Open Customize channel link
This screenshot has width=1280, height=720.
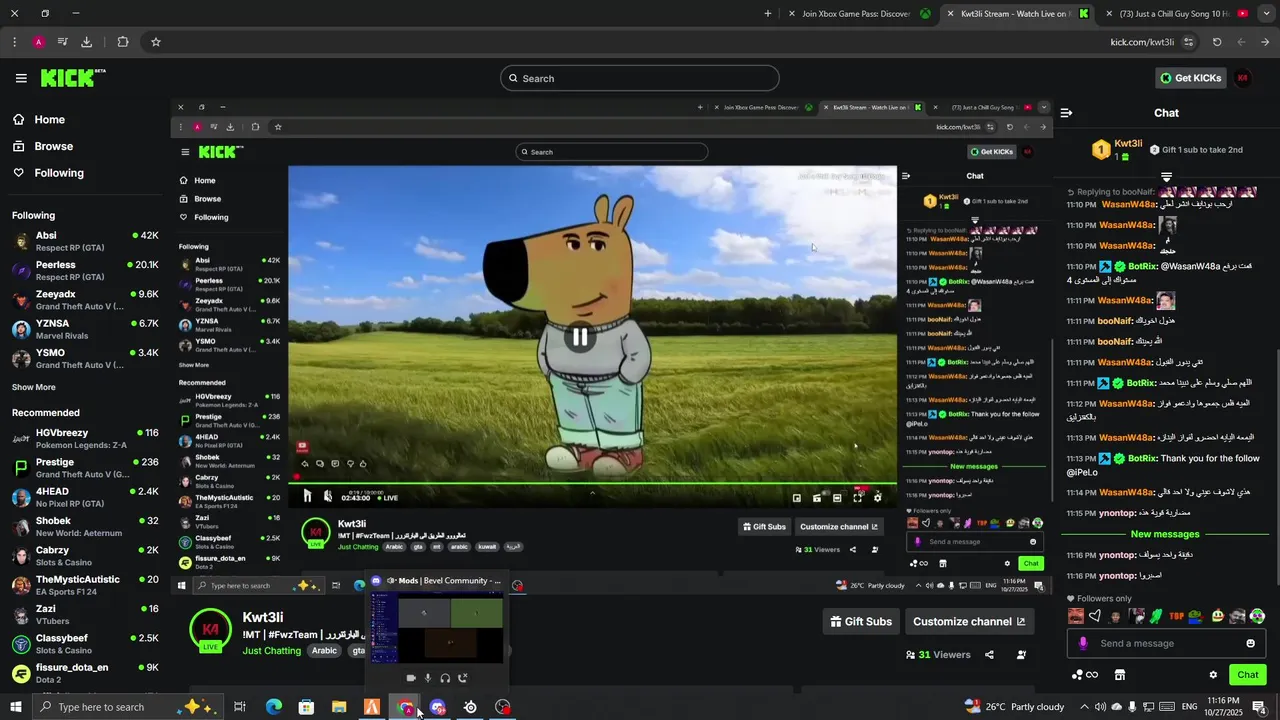(x=969, y=621)
